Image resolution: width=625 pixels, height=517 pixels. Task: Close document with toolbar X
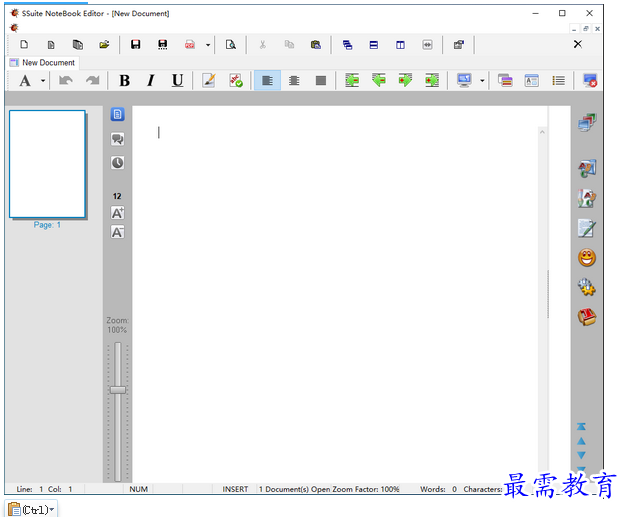[578, 44]
